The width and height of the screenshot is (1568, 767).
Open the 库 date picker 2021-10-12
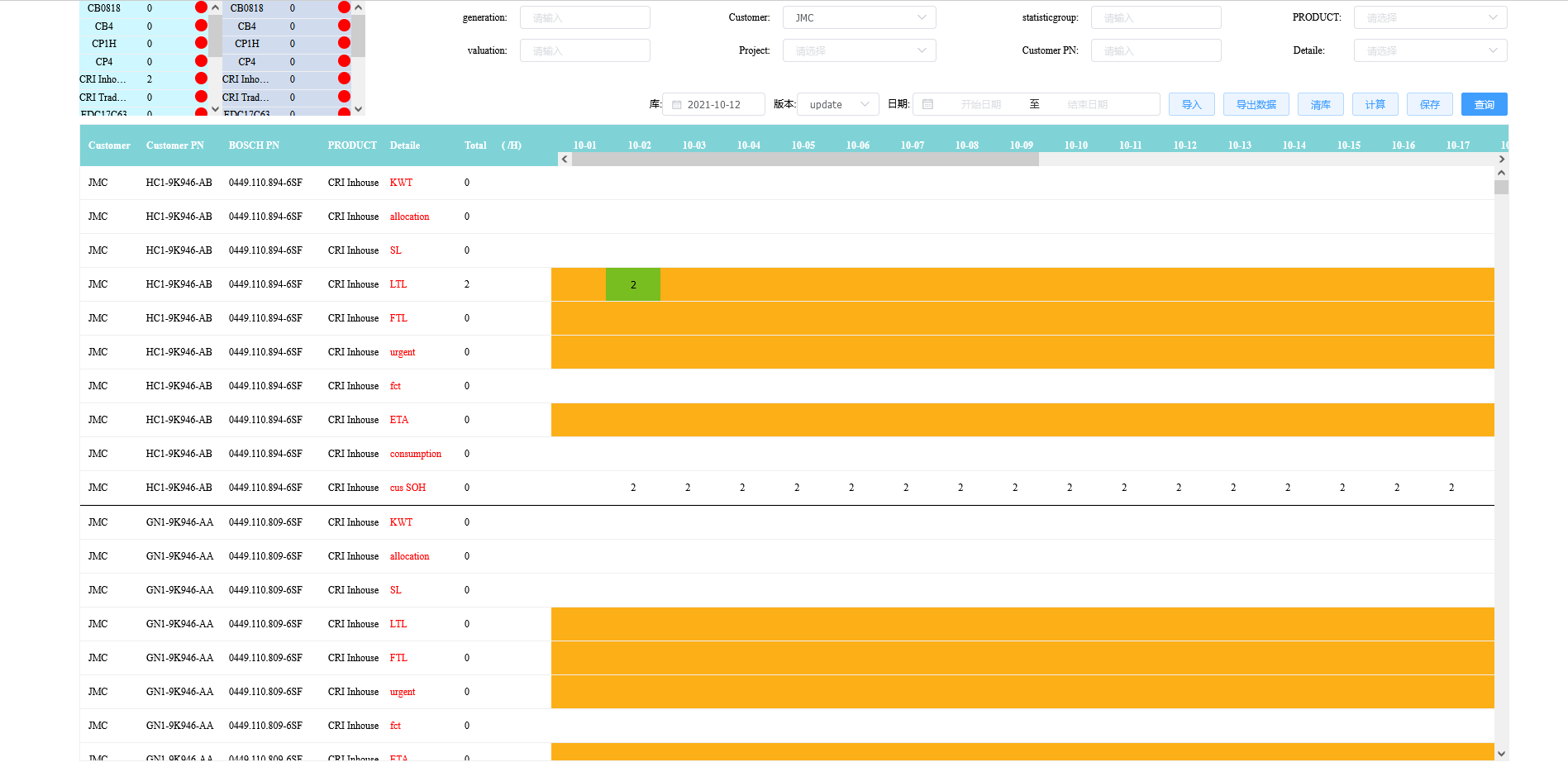[713, 104]
